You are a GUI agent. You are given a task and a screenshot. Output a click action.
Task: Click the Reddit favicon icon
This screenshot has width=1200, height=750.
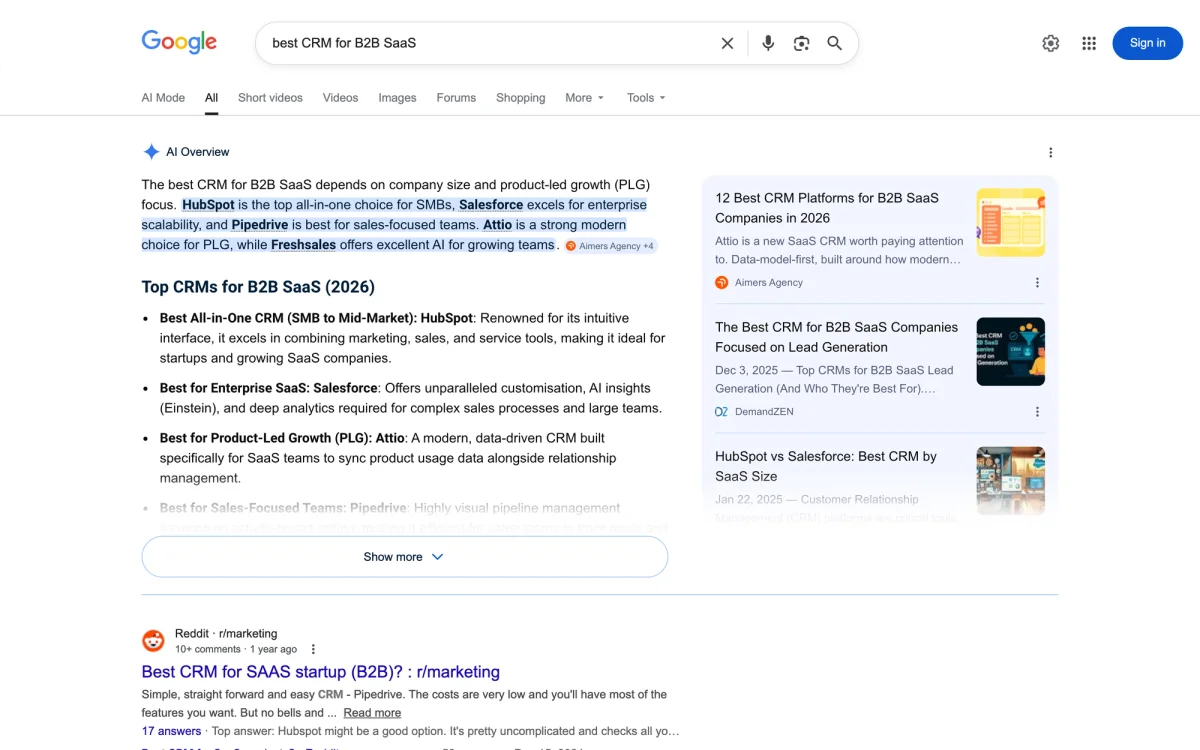coord(153,641)
